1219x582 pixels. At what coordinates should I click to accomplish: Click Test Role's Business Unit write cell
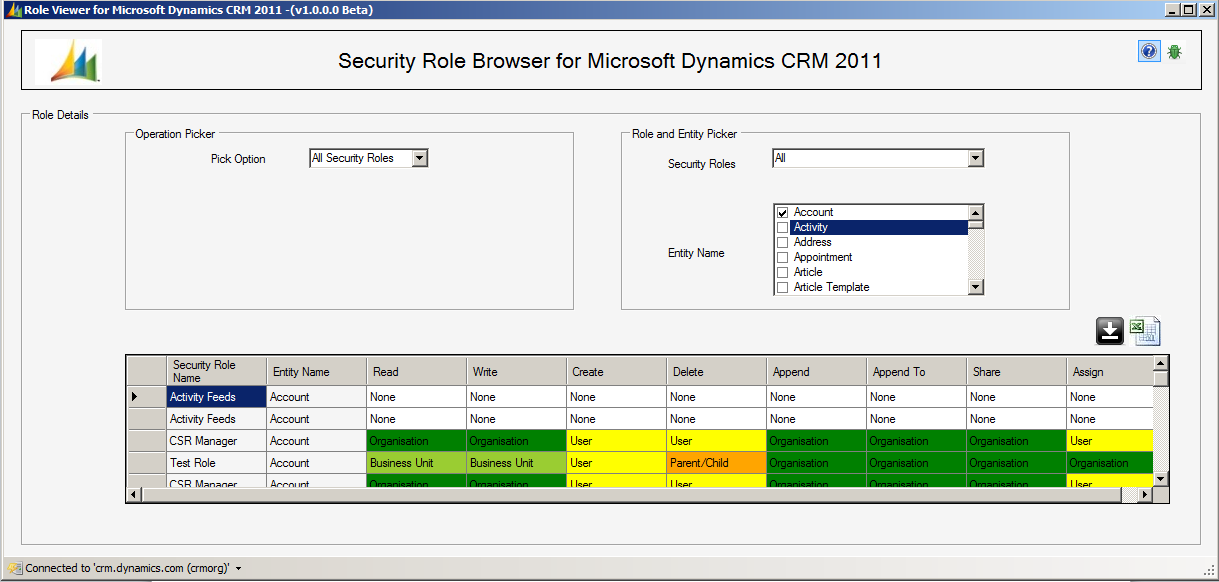516,463
